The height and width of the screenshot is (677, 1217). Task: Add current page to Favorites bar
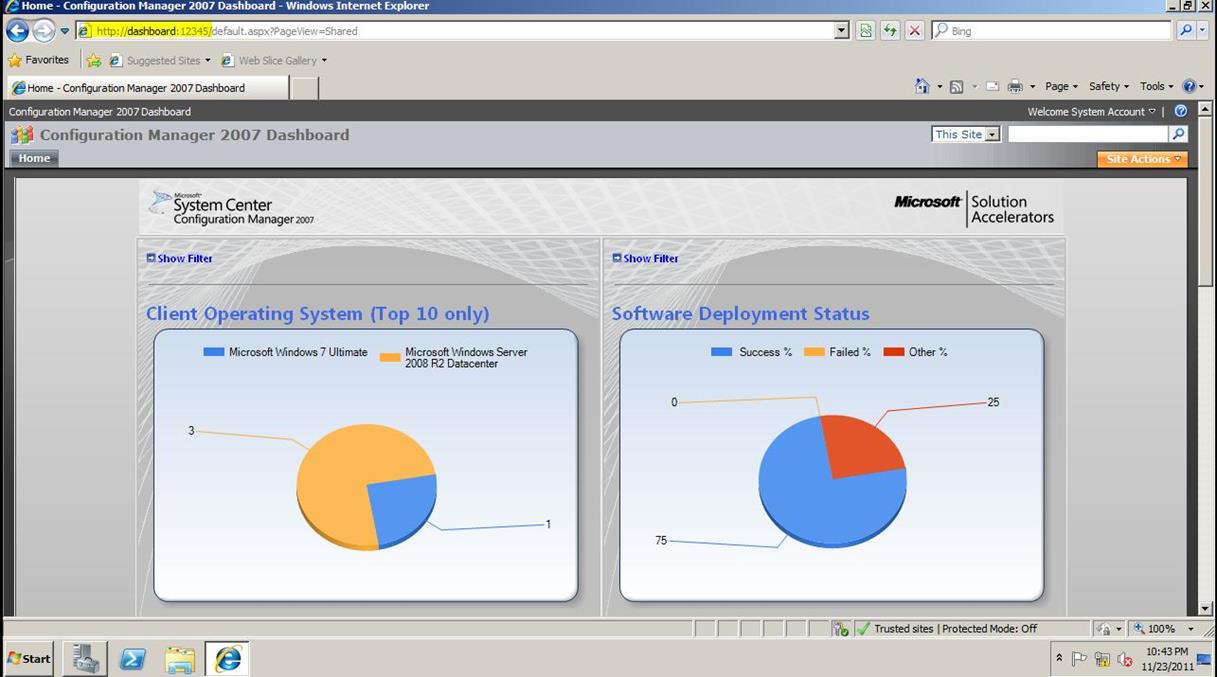[x=94, y=60]
